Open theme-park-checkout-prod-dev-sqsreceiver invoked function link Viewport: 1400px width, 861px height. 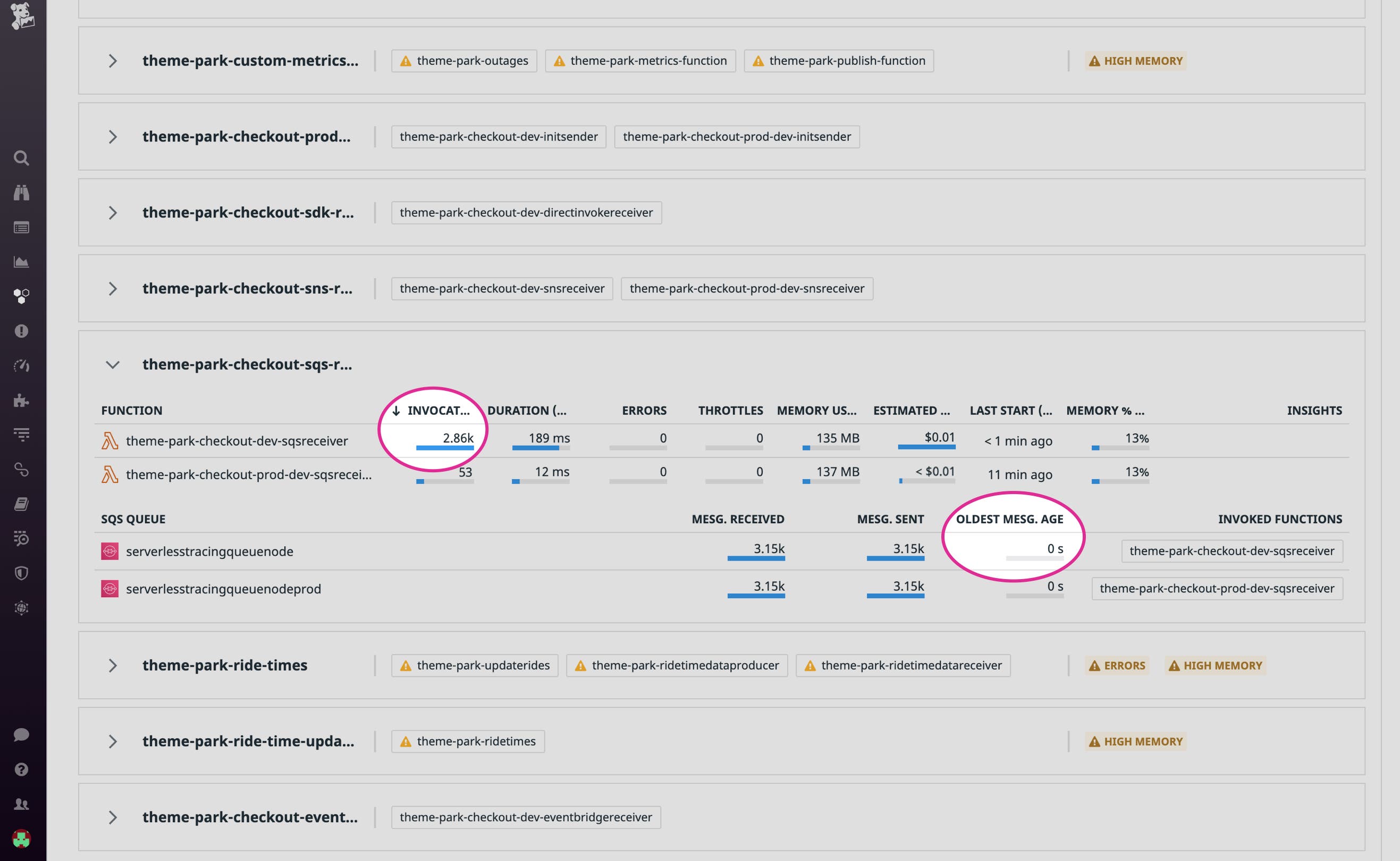pos(1217,588)
